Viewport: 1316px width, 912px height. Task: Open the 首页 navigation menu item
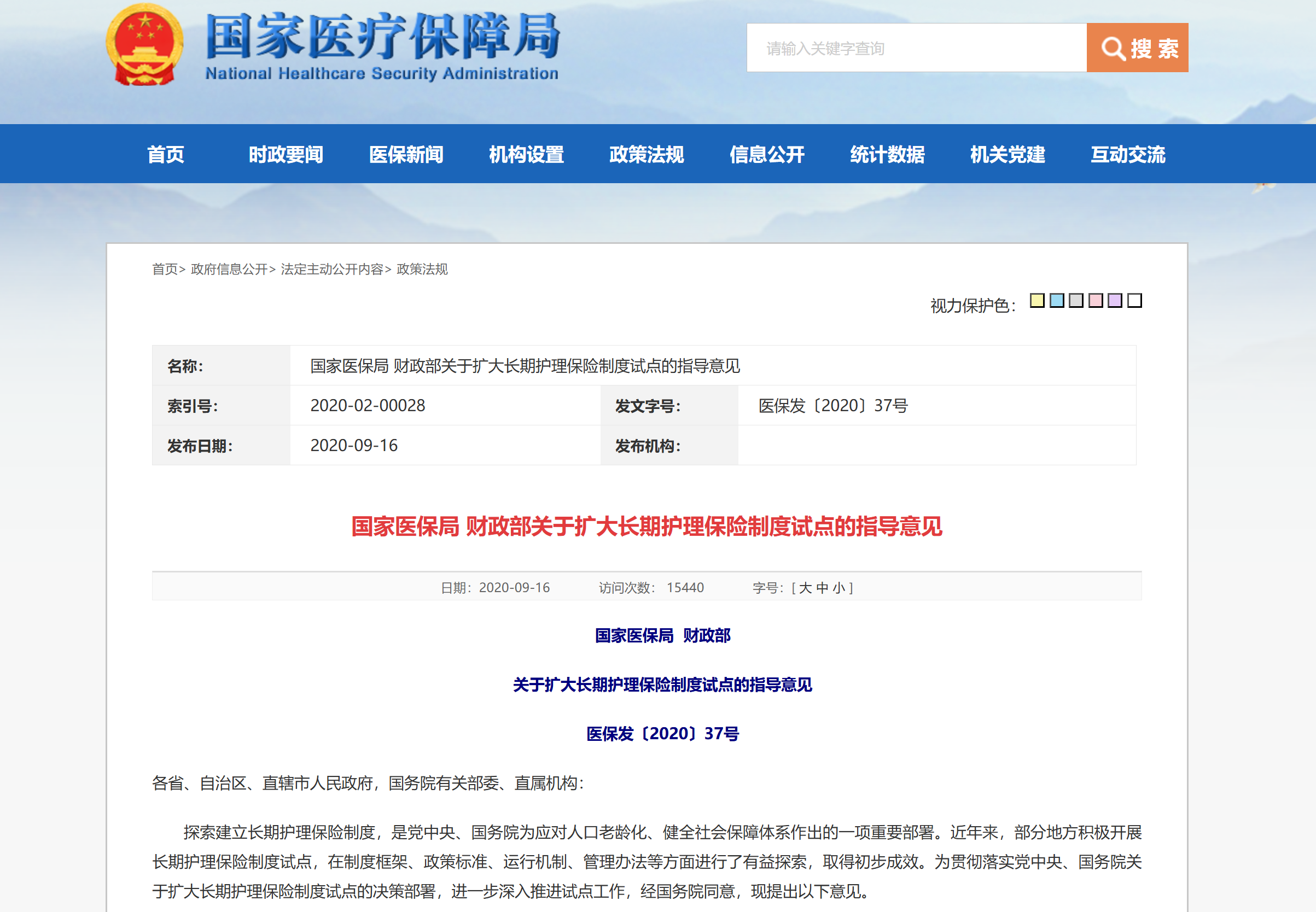point(166,154)
